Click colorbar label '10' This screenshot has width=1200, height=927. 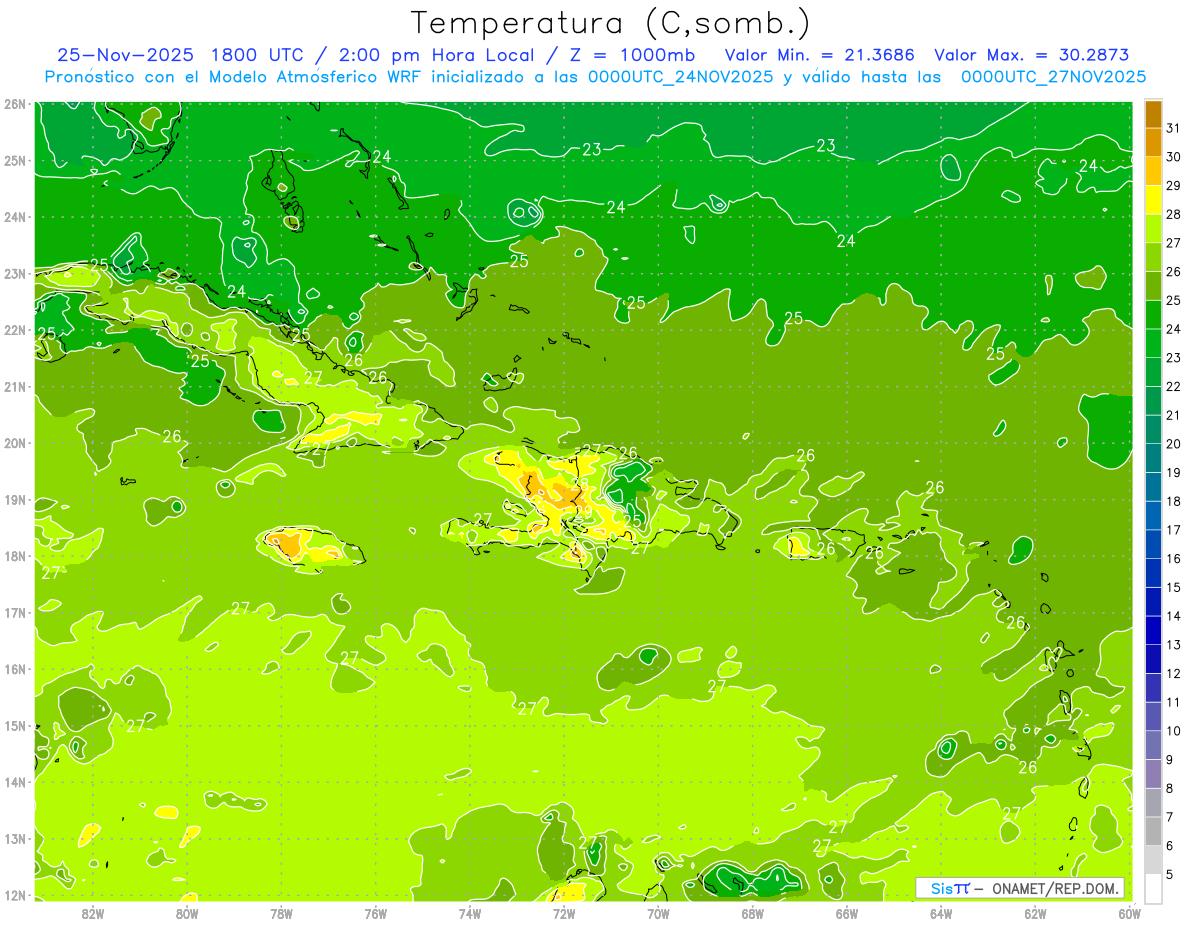pos(1173,730)
